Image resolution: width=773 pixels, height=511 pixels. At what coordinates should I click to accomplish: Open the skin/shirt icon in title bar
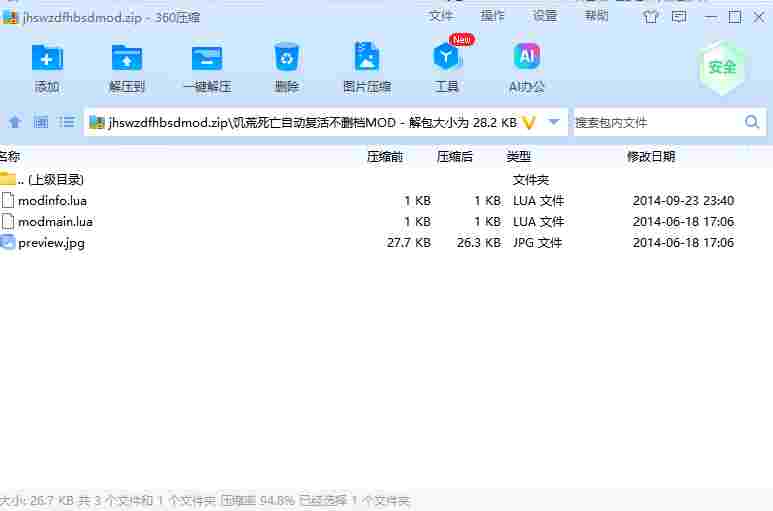pos(651,17)
